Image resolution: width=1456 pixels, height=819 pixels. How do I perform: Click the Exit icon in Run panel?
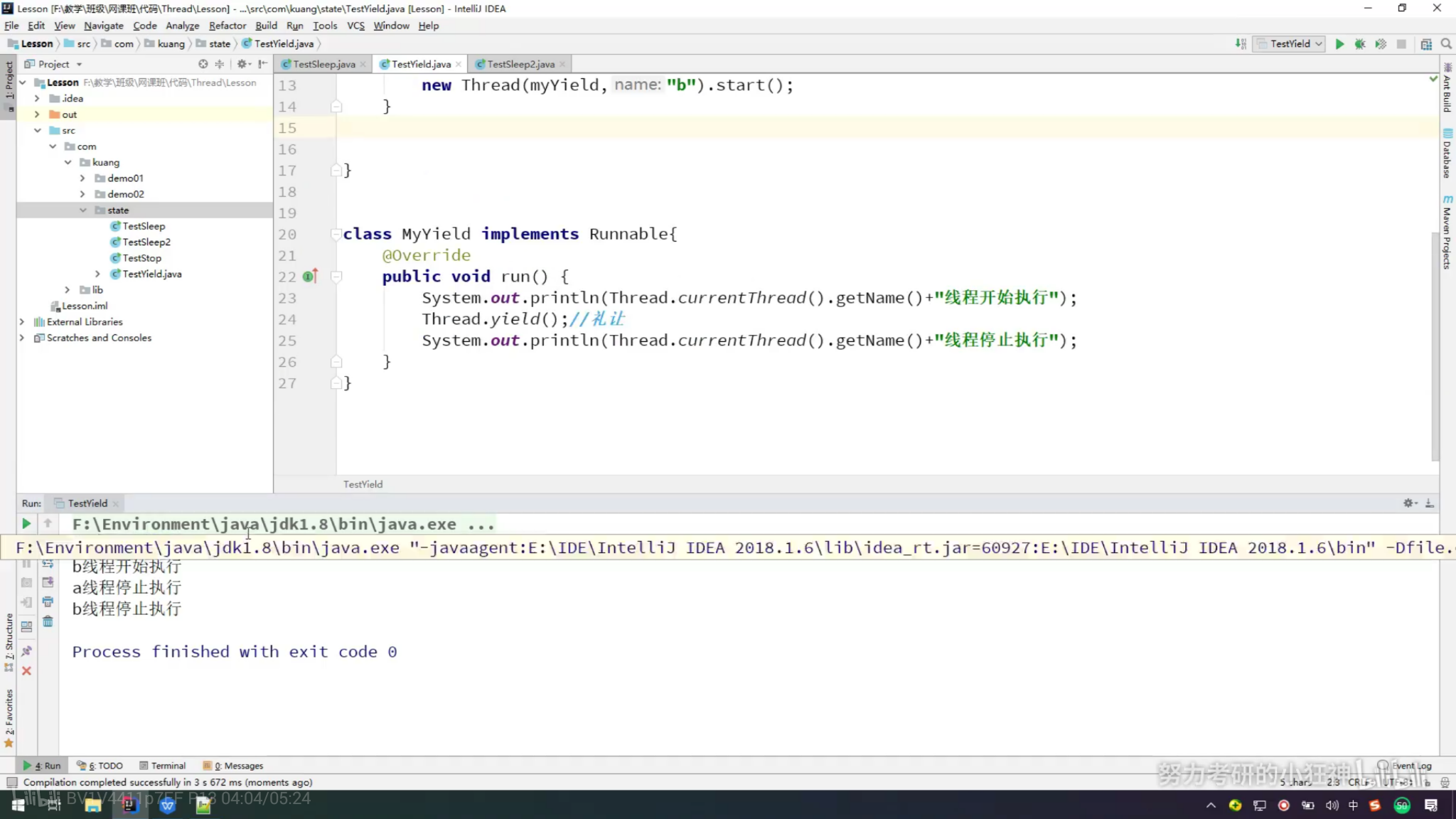(26, 602)
